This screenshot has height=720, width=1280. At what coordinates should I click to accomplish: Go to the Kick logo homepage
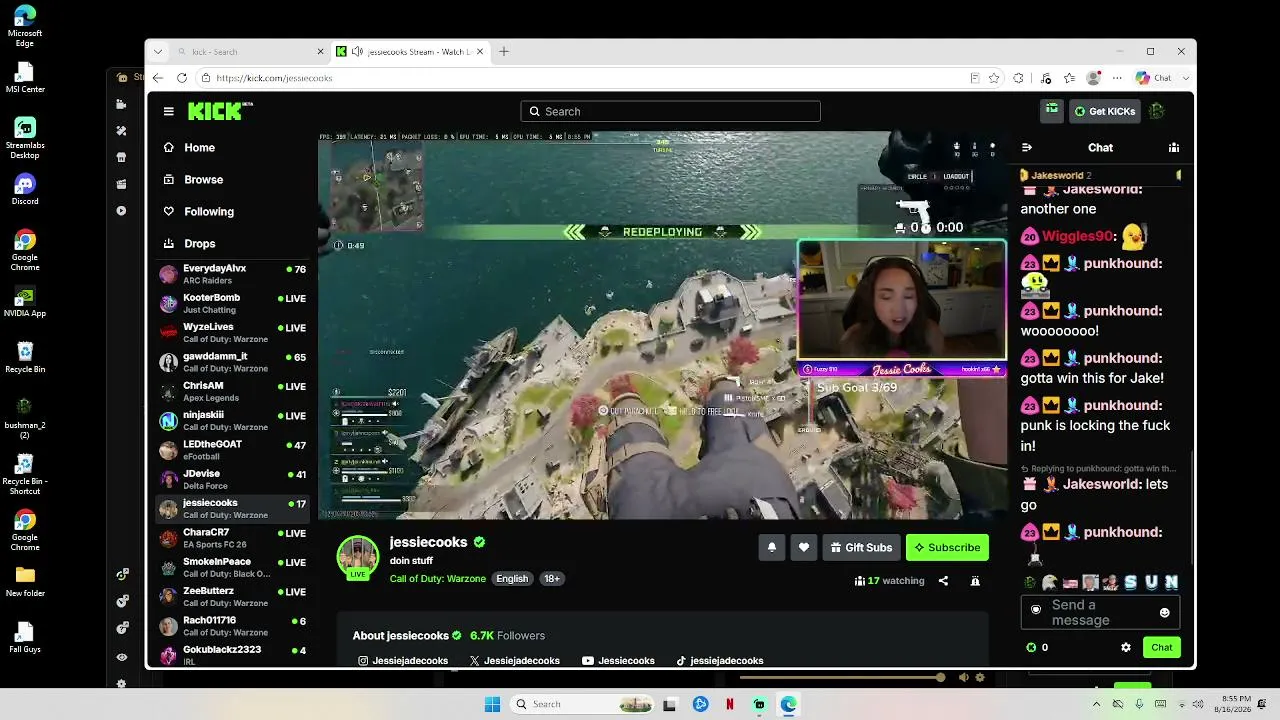(x=220, y=111)
